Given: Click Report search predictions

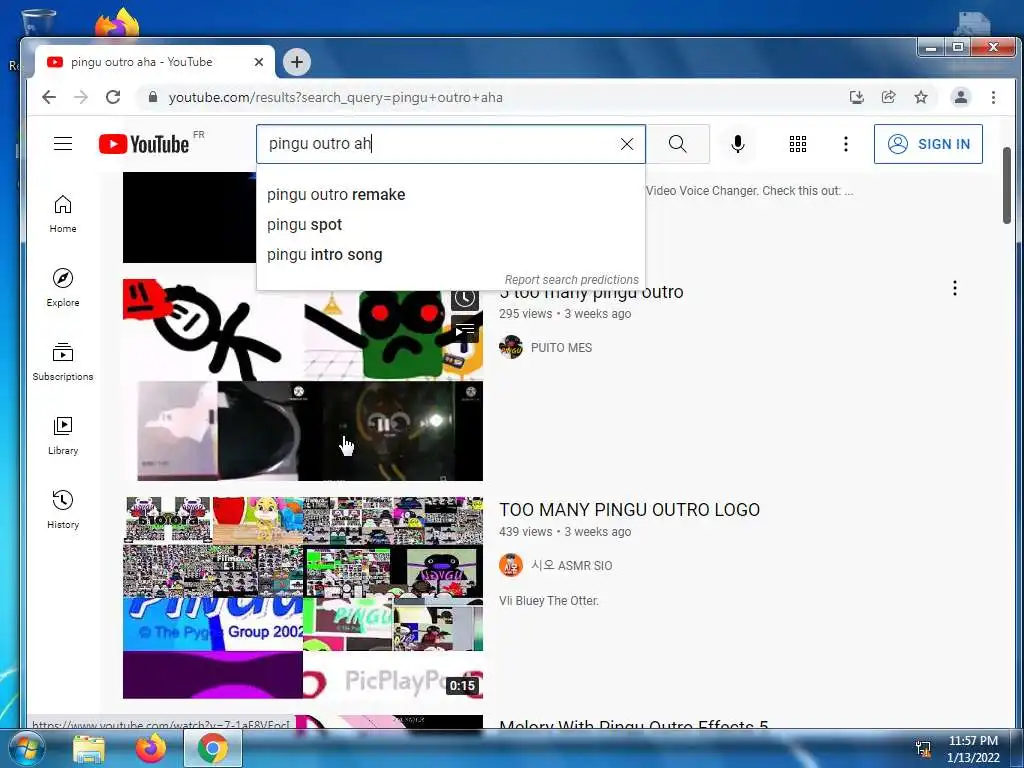Looking at the screenshot, I should tap(571, 280).
